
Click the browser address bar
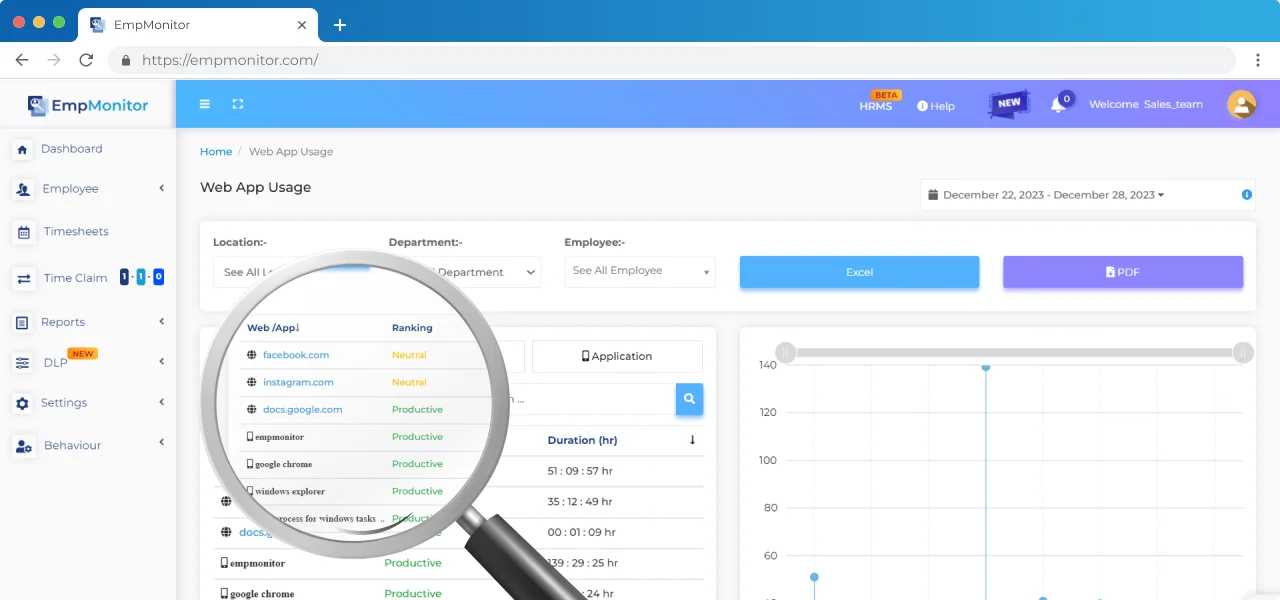(x=672, y=60)
